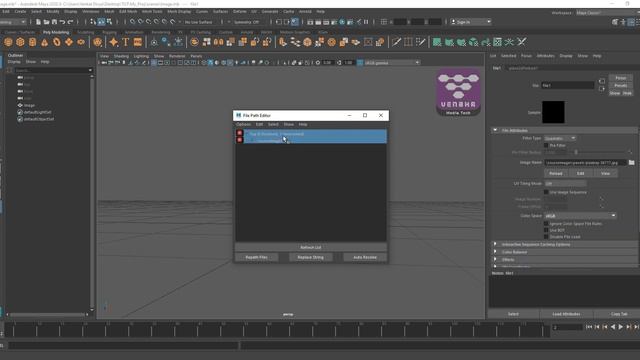Toggle the Disable File Load checkbox
The width and height of the screenshot is (640, 360).
(x=546, y=237)
